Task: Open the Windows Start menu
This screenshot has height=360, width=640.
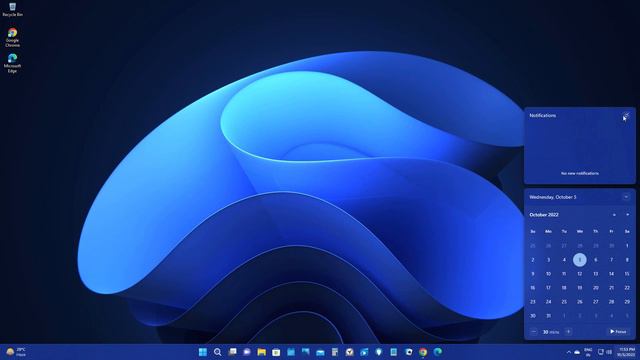Action: coord(202,352)
